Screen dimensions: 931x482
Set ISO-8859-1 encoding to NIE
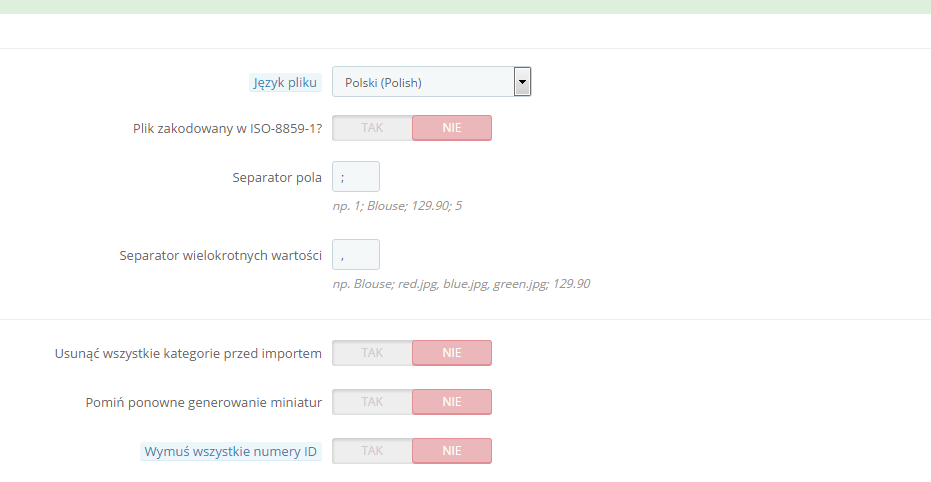point(452,128)
